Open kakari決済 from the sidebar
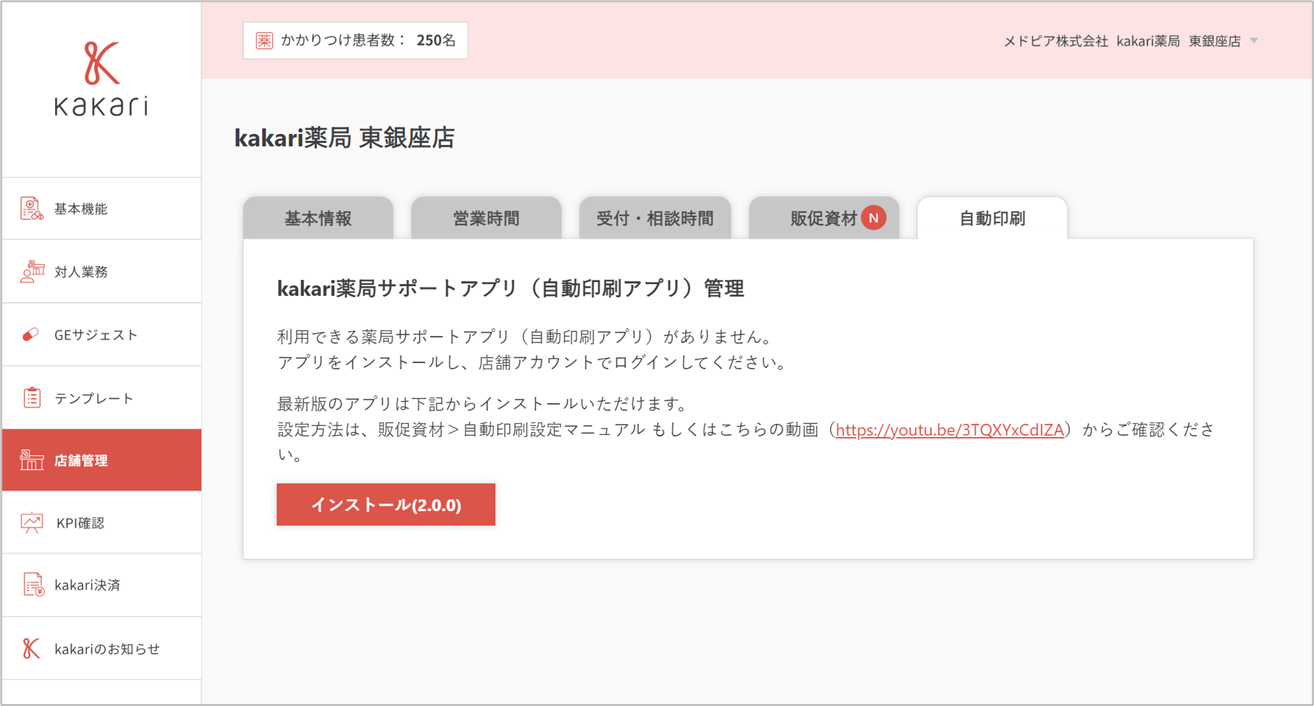The height and width of the screenshot is (706, 1314). coord(101,585)
